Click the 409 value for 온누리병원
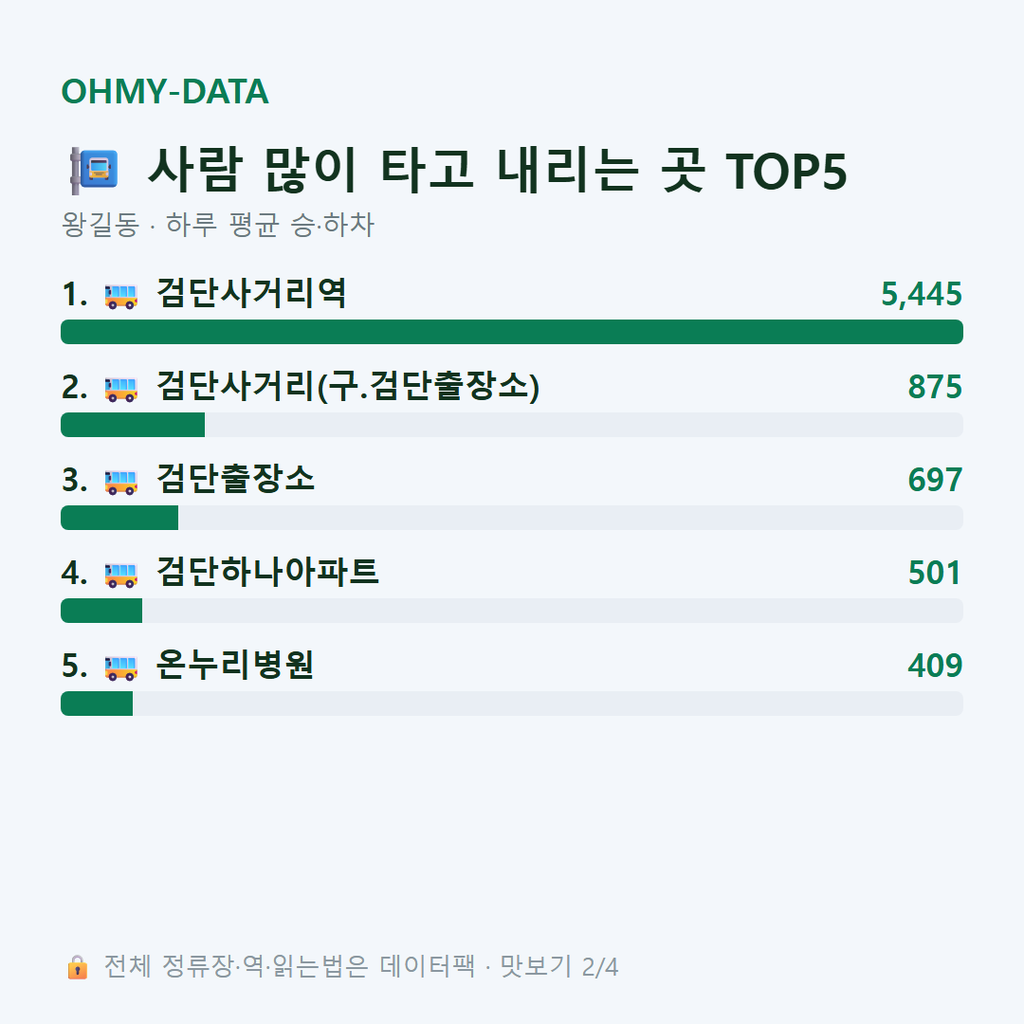Image resolution: width=1024 pixels, height=1024 pixels. point(935,665)
